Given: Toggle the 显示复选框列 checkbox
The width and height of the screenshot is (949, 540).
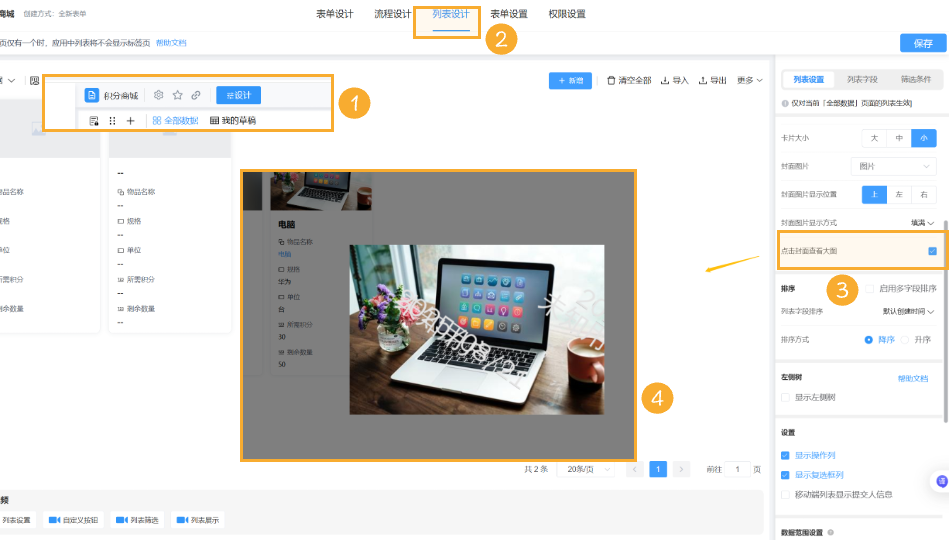Looking at the screenshot, I should (x=786, y=475).
